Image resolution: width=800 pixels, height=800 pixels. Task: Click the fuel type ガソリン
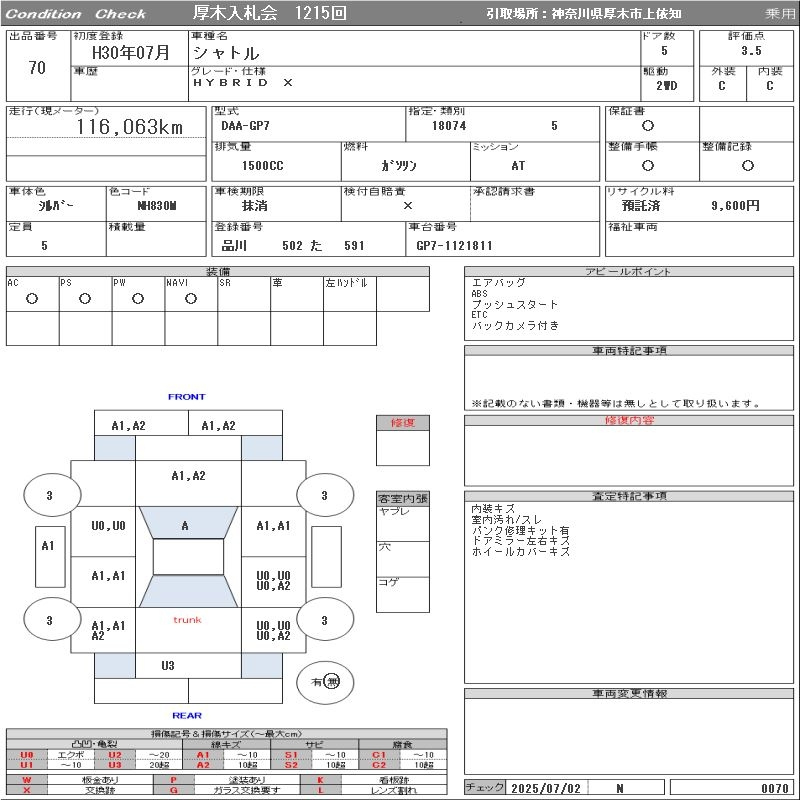point(399,166)
